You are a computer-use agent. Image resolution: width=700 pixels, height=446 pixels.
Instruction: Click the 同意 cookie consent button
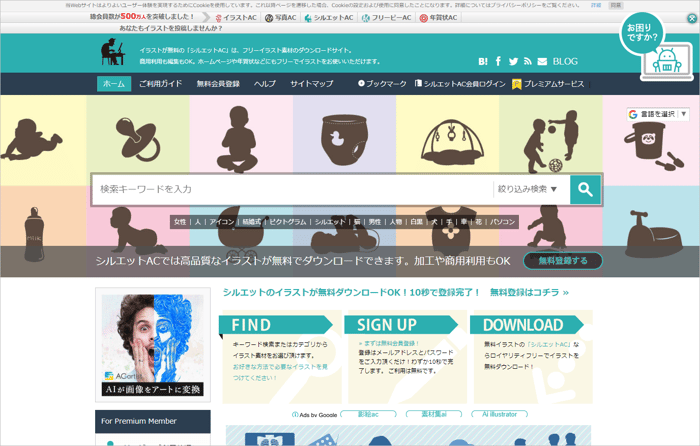tap(616, 5)
